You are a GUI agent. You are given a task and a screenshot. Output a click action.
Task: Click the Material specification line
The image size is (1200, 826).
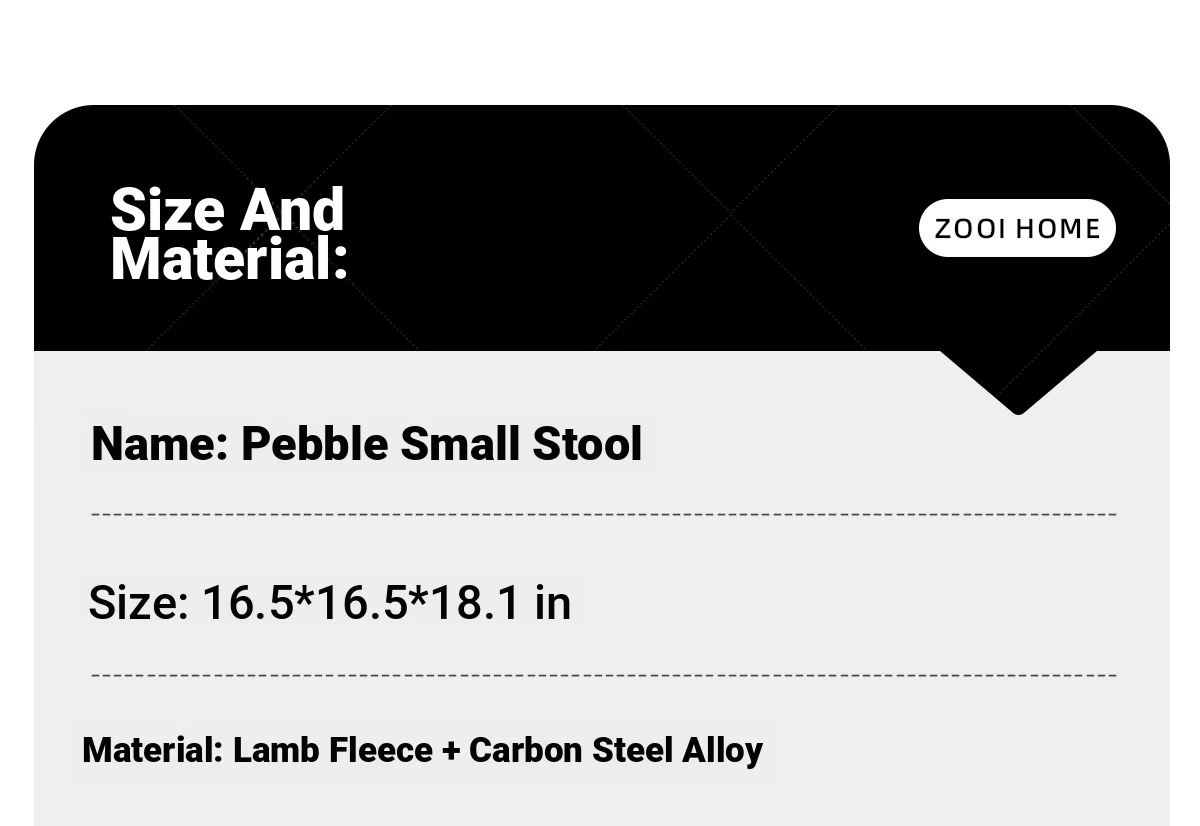(x=422, y=750)
